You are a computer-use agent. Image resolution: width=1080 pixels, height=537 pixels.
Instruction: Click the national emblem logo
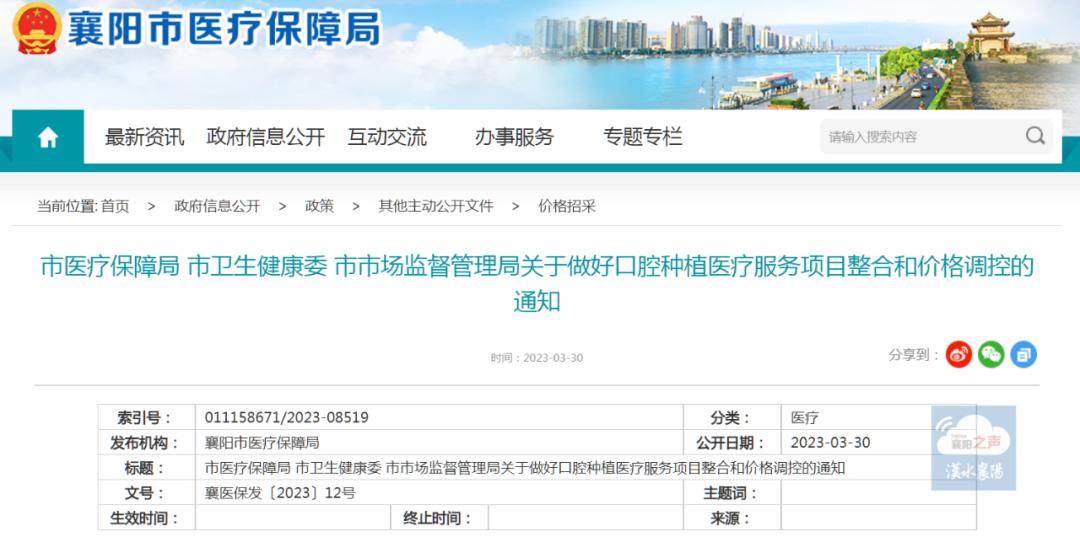pos(37,29)
